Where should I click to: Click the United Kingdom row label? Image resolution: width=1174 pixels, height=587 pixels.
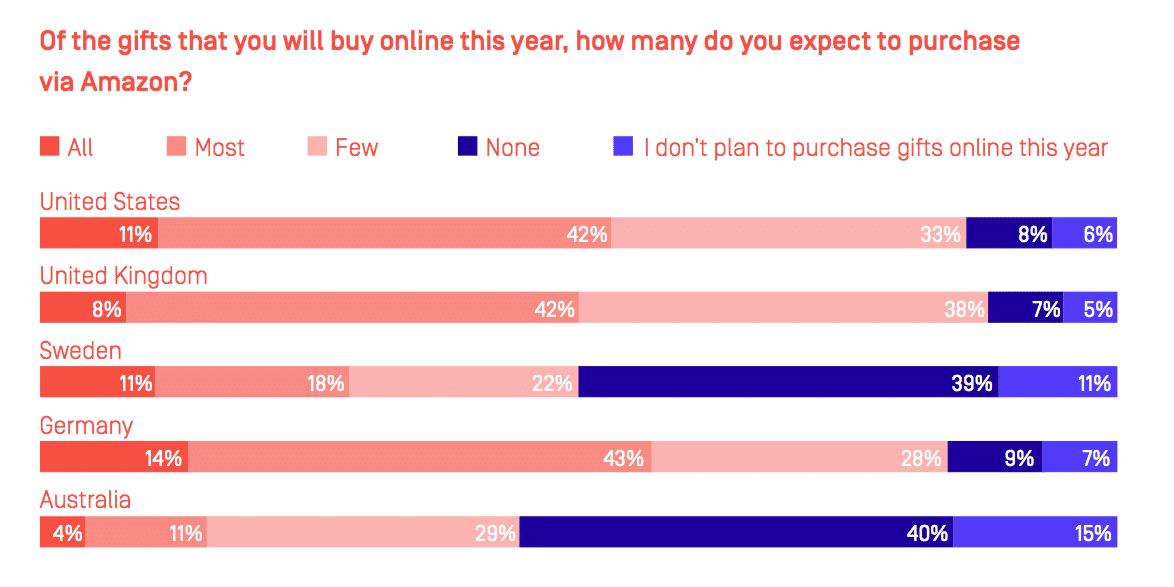click(123, 276)
